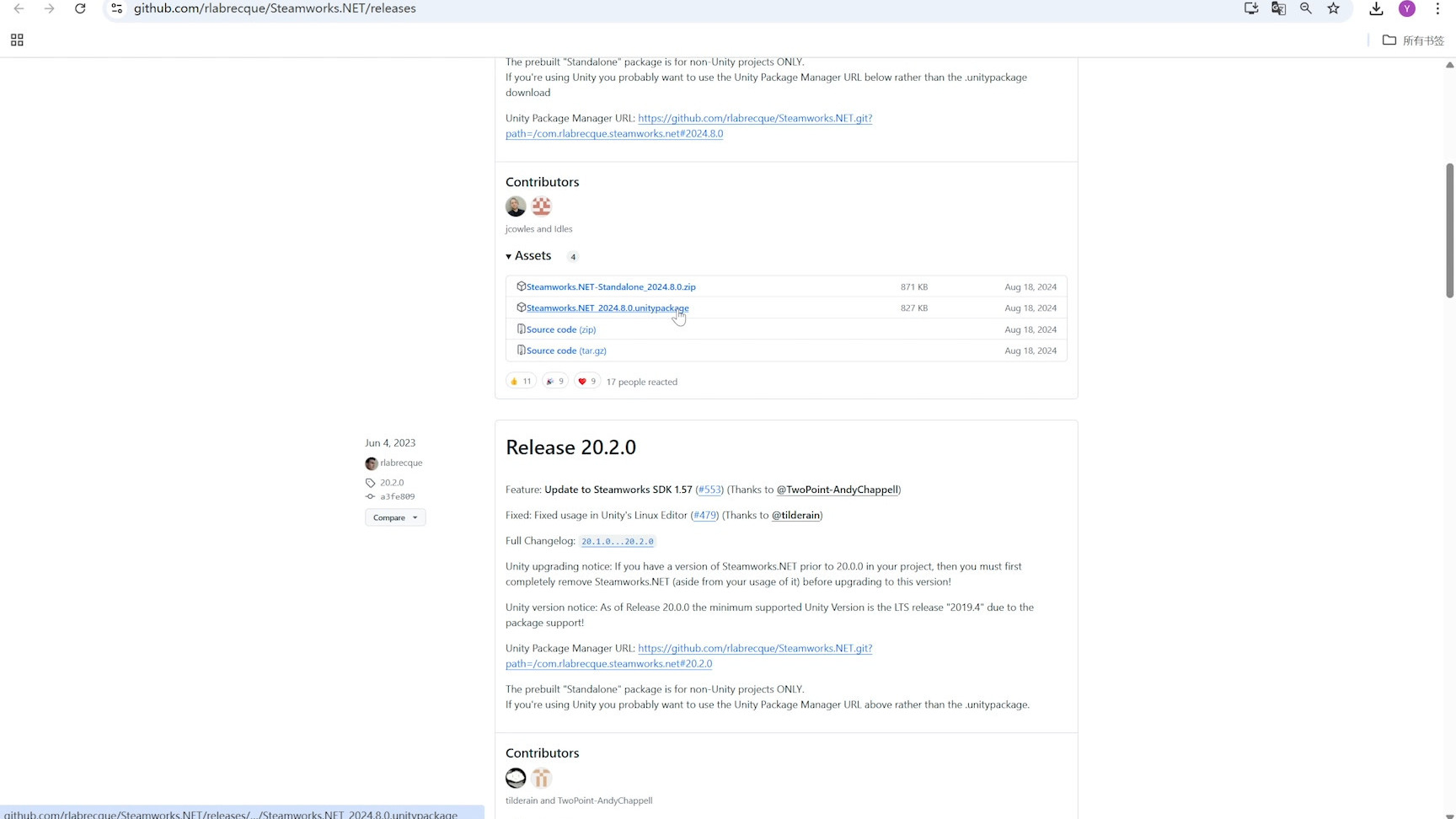Click the '17 people reacted' text
Screen dimensions: 1456x819
[642, 382]
